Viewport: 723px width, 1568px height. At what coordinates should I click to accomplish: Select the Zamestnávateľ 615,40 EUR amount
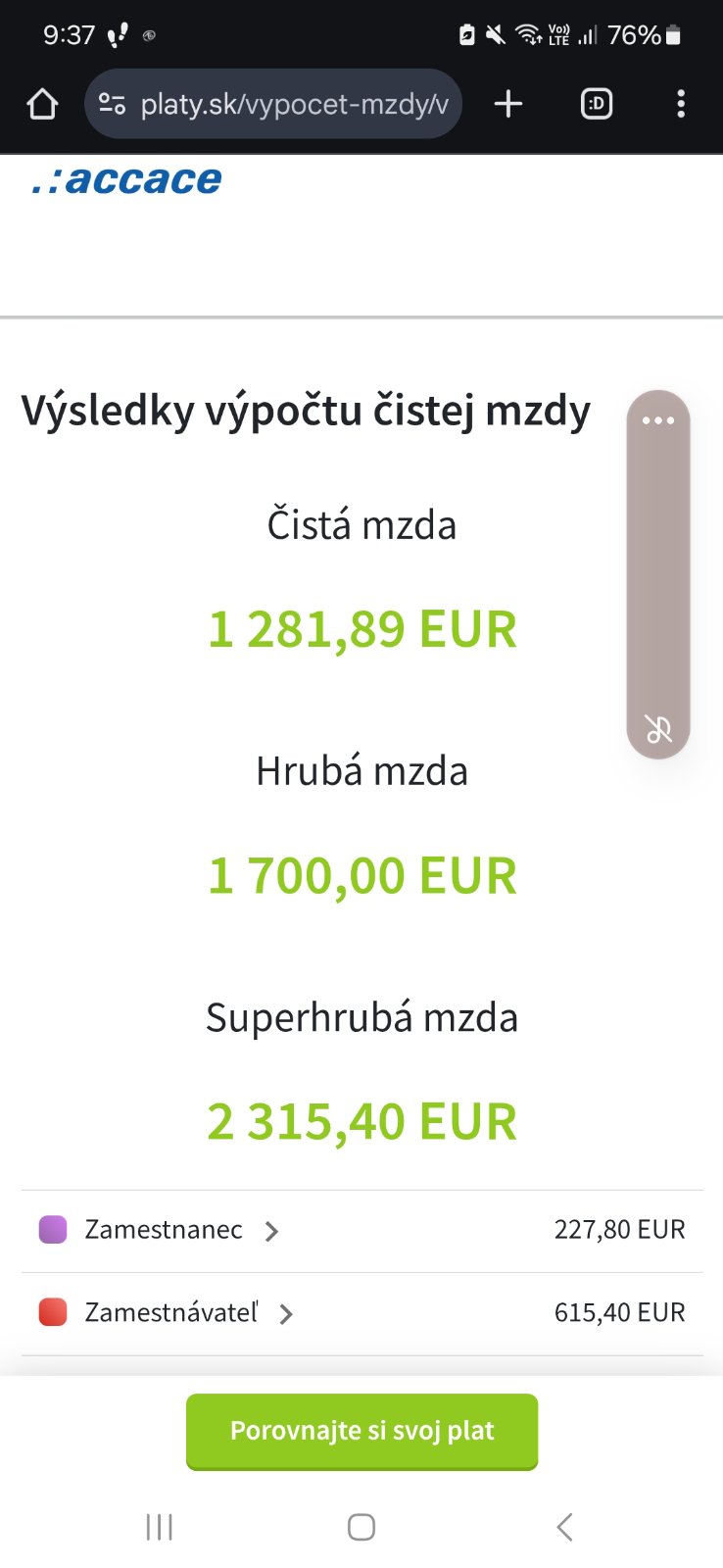(x=619, y=1312)
